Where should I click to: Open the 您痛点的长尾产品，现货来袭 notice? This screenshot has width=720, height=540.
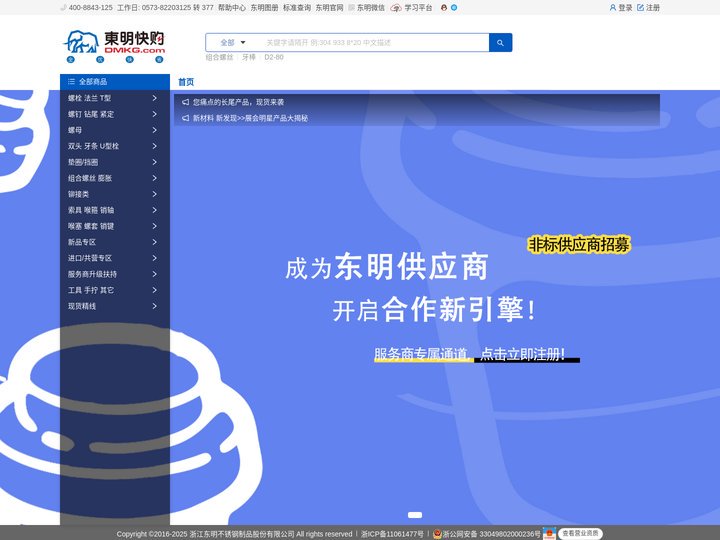click(238, 102)
